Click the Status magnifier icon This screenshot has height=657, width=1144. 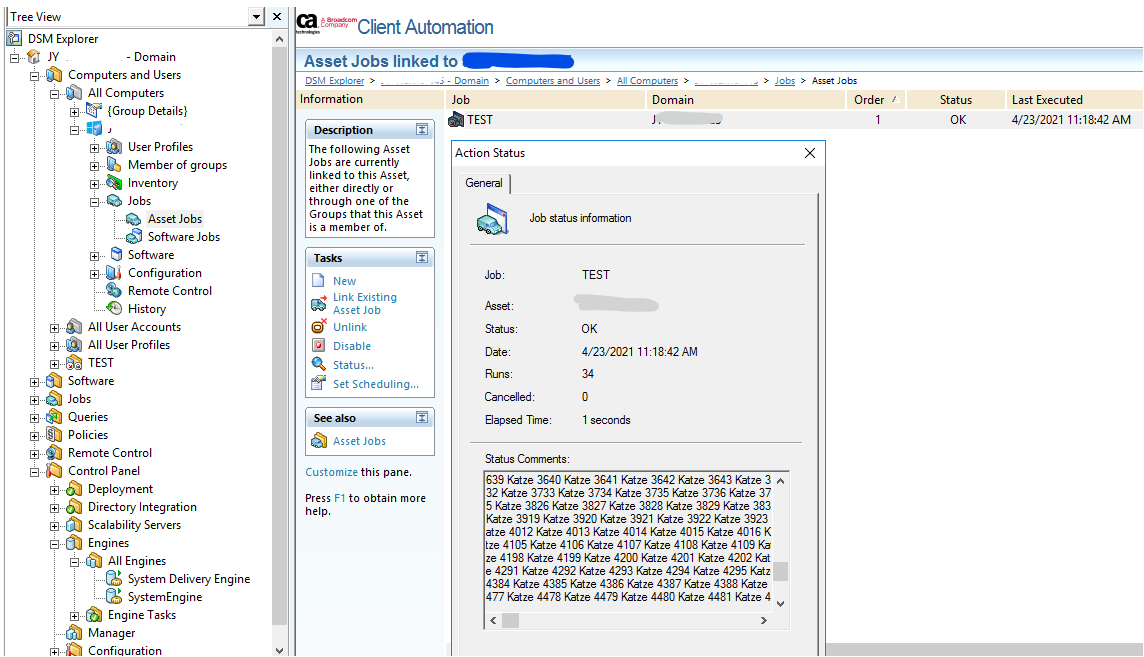(319, 364)
